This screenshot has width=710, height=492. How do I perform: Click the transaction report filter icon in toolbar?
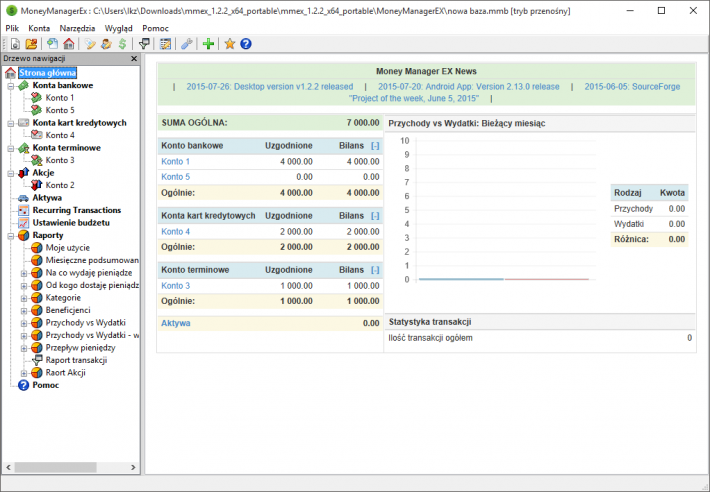144,44
